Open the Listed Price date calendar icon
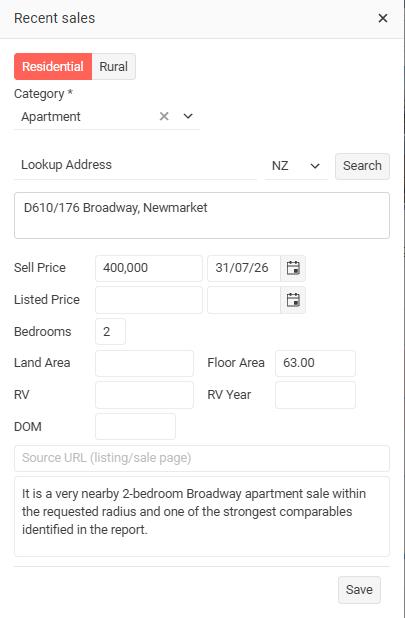Screen dimensions: 405x618 coord(293,300)
